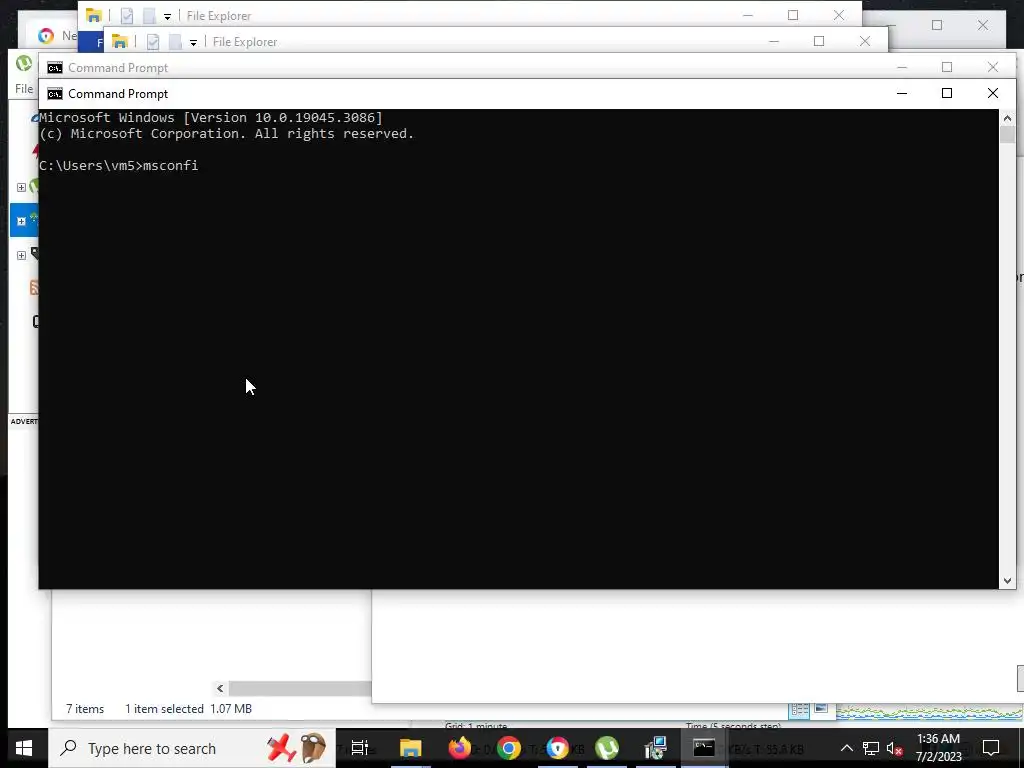Click the taskbar search box

[x=192, y=748]
